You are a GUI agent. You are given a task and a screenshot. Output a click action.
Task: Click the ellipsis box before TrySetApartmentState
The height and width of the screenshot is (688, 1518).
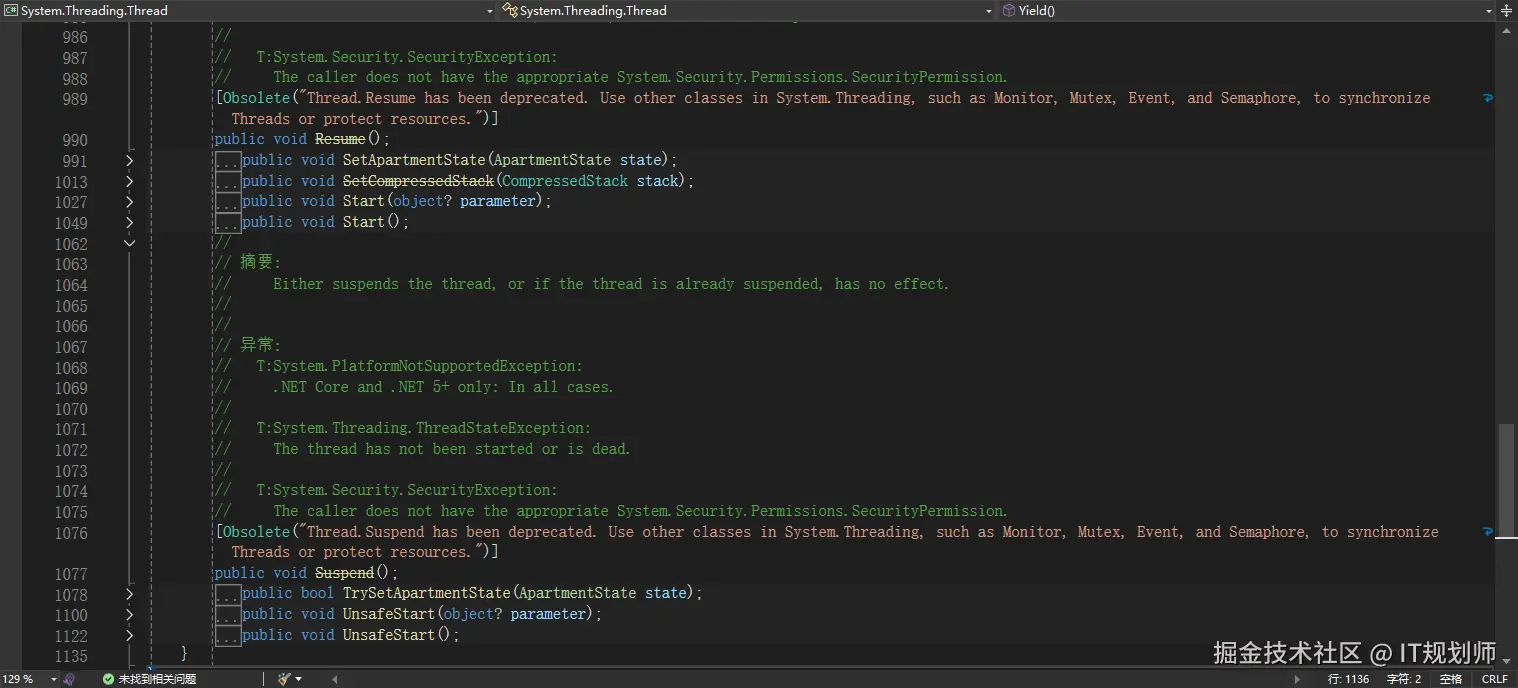pyautogui.click(x=228, y=594)
